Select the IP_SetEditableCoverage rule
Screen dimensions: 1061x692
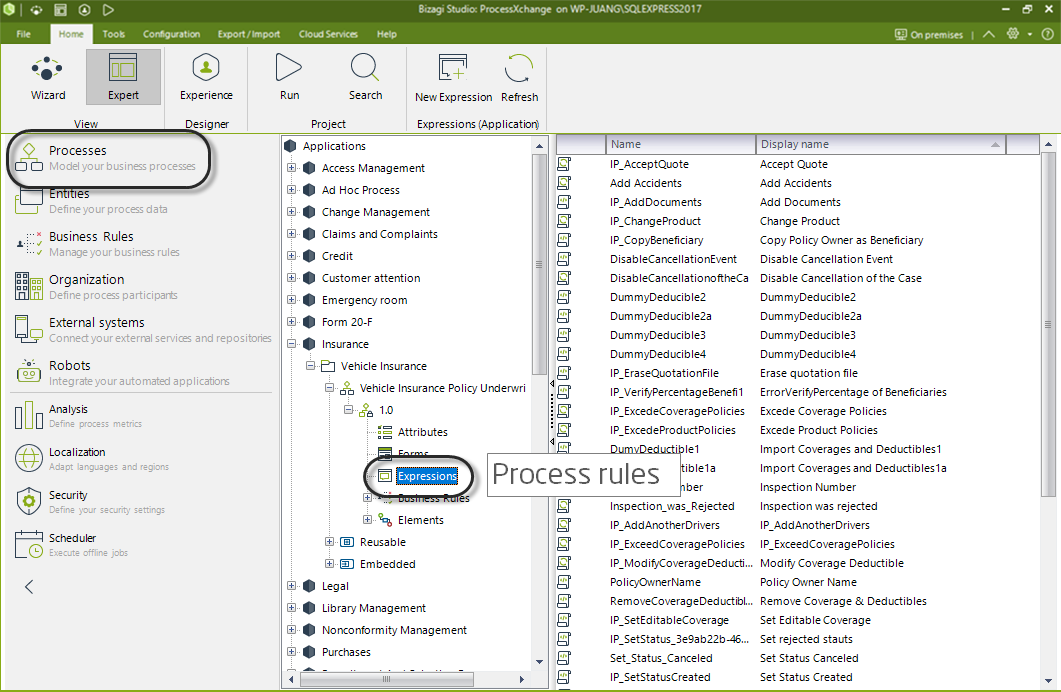pos(669,620)
